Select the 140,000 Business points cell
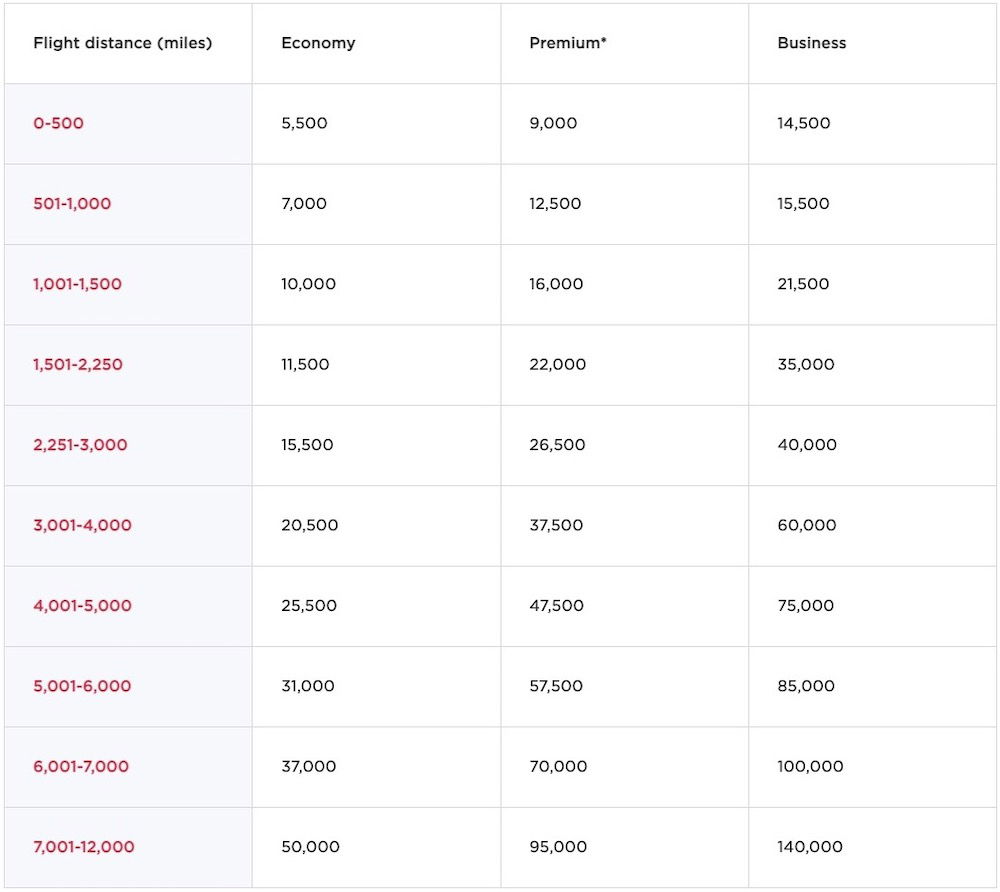 (x=810, y=847)
